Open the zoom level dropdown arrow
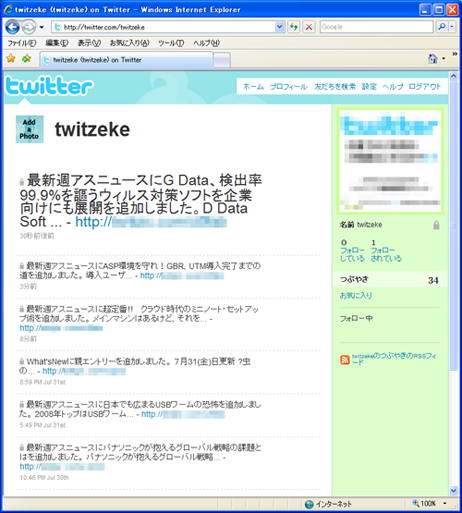 pyautogui.click(x=445, y=503)
